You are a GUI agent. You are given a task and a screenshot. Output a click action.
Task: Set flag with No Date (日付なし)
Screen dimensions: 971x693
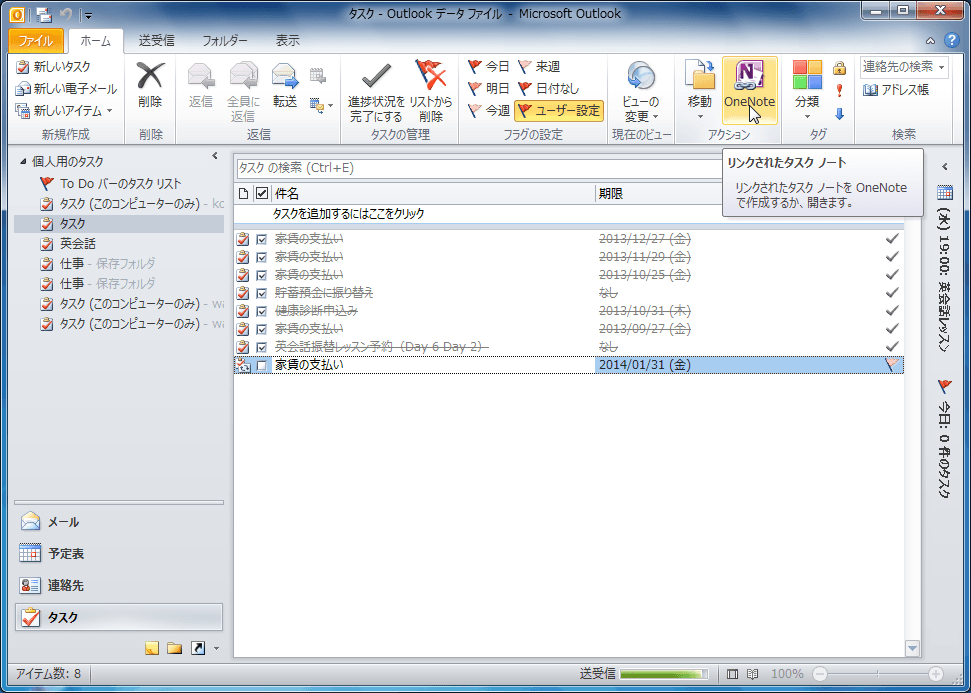(x=549, y=88)
